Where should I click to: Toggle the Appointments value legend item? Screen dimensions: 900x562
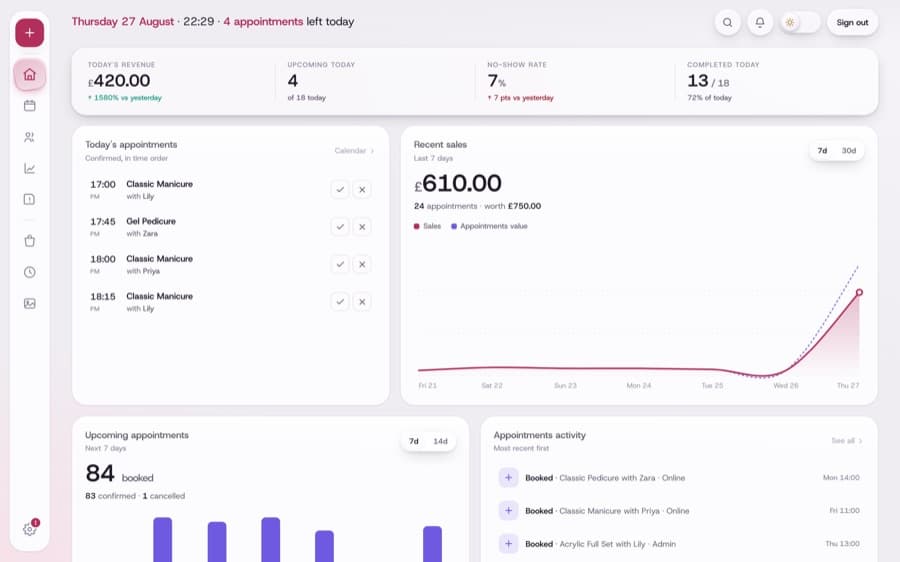click(x=489, y=226)
